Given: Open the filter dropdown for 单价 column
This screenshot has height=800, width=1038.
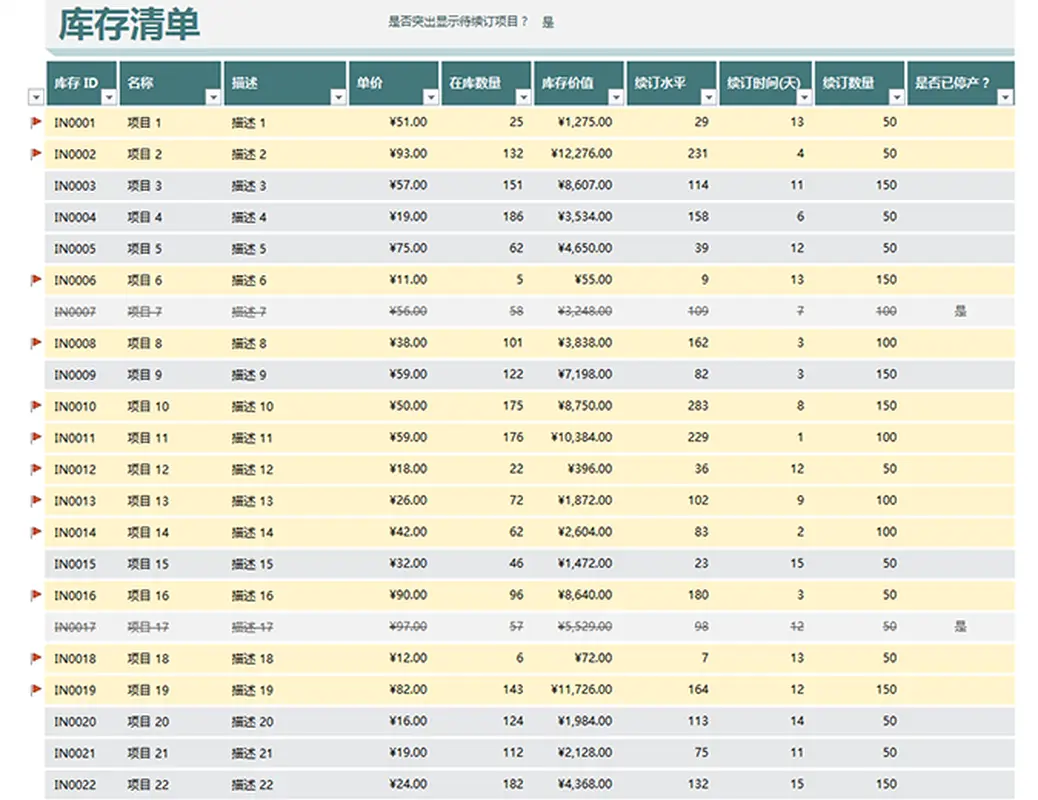Looking at the screenshot, I should pos(431,97).
